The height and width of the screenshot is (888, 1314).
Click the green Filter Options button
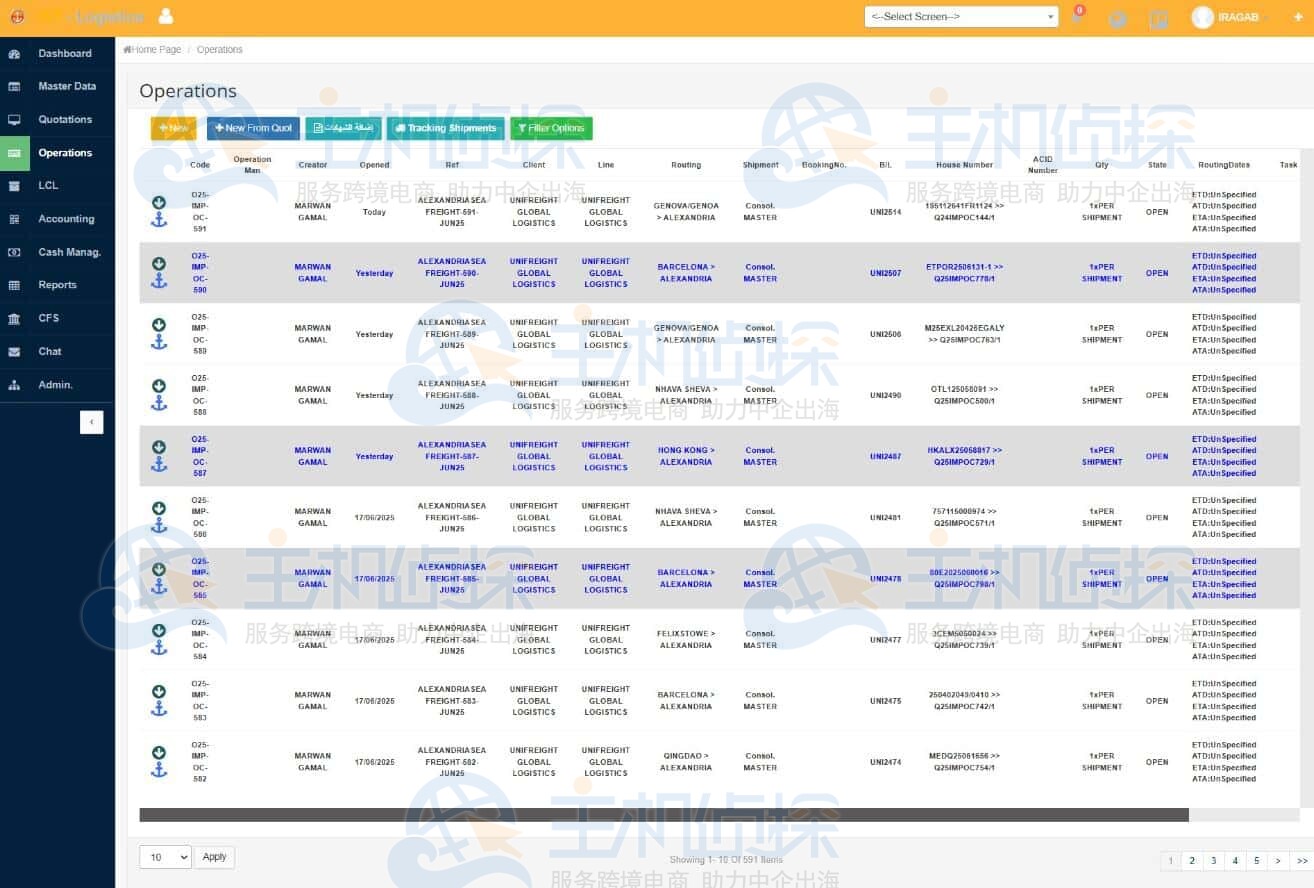point(551,129)
